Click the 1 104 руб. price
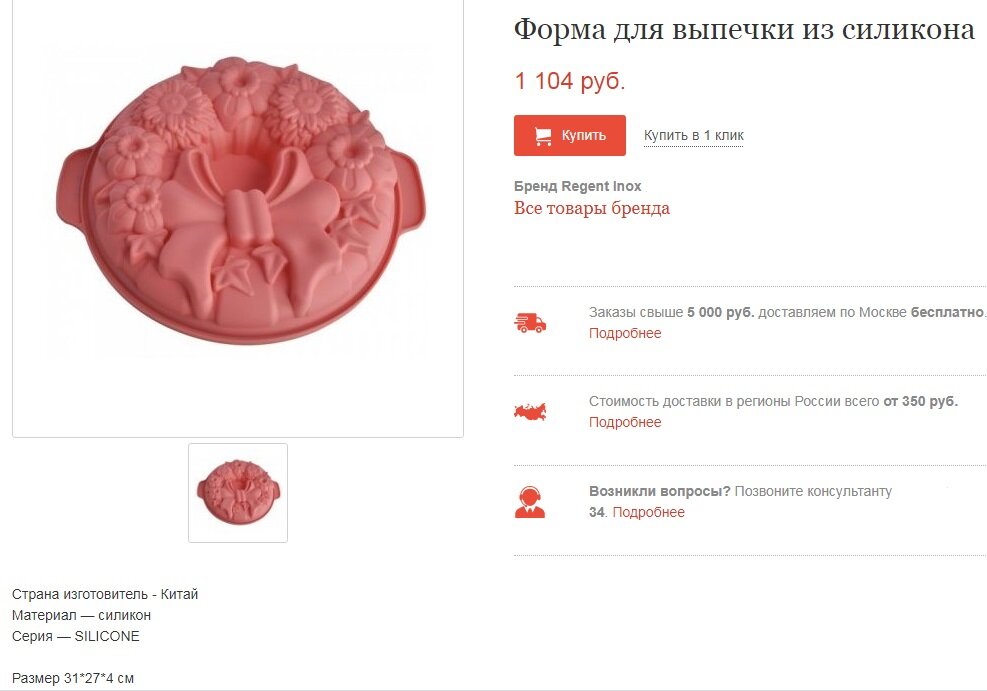 [x=570, y=81]
